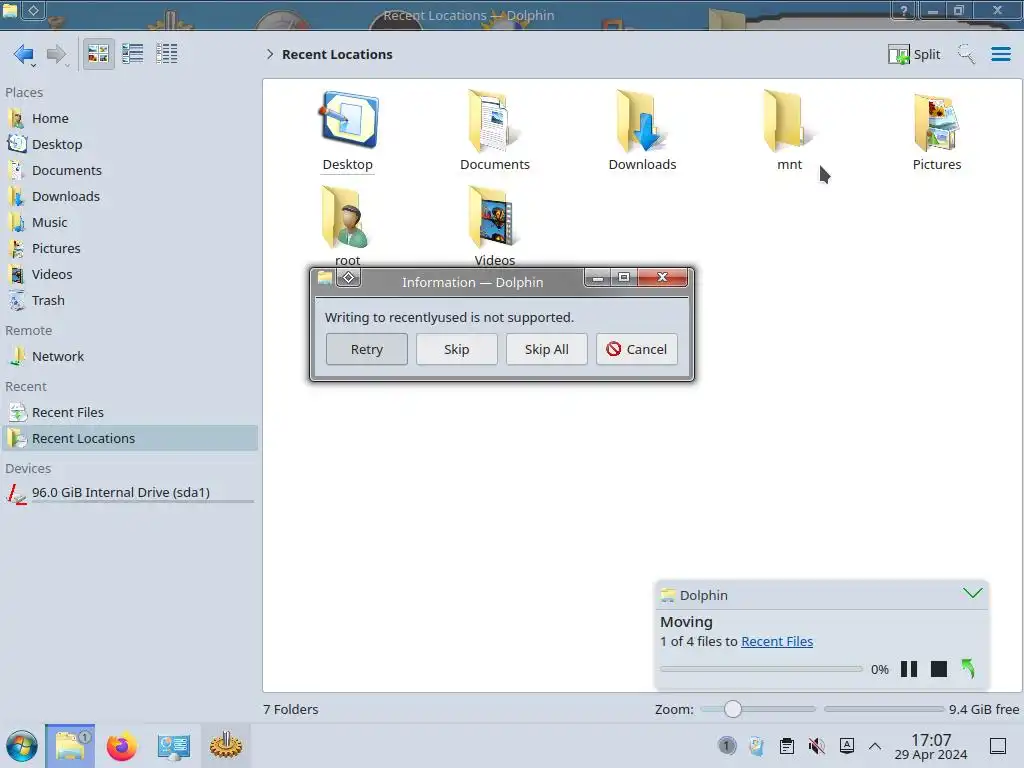This screenshot has height=768, width=1024.
Task: Open the Start menu launcher
Action: 22,746
